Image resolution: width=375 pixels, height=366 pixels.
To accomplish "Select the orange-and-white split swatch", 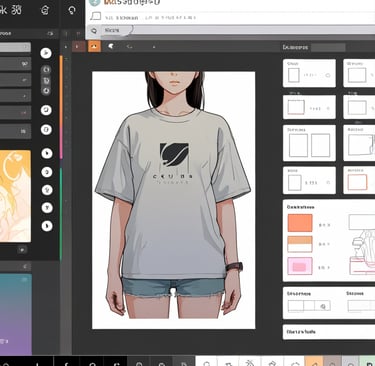I will click(300, 244).
